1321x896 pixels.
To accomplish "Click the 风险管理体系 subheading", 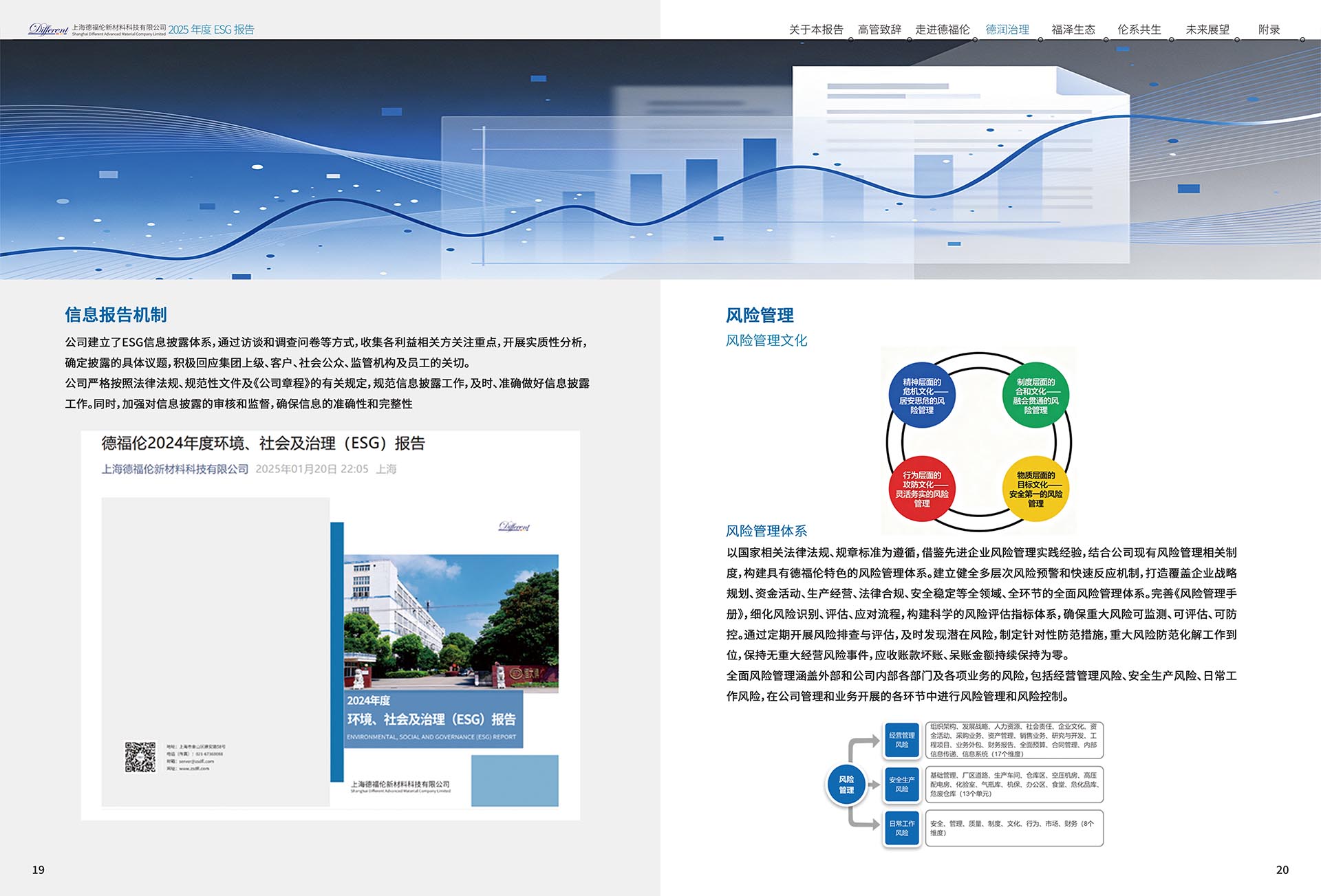I will 769,531.
